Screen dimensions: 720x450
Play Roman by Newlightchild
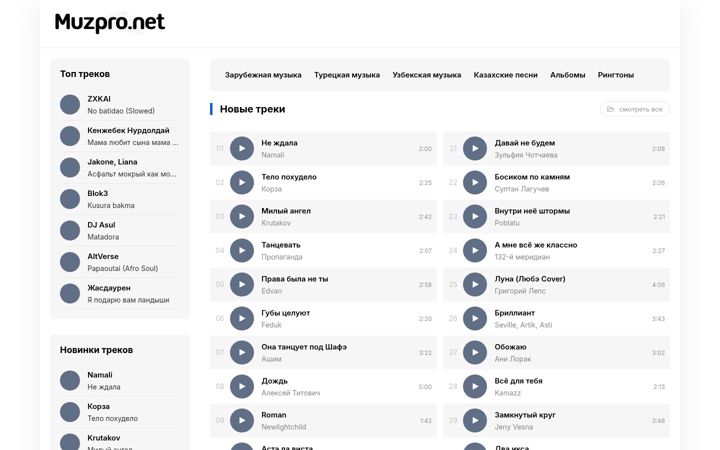(242, 420)
